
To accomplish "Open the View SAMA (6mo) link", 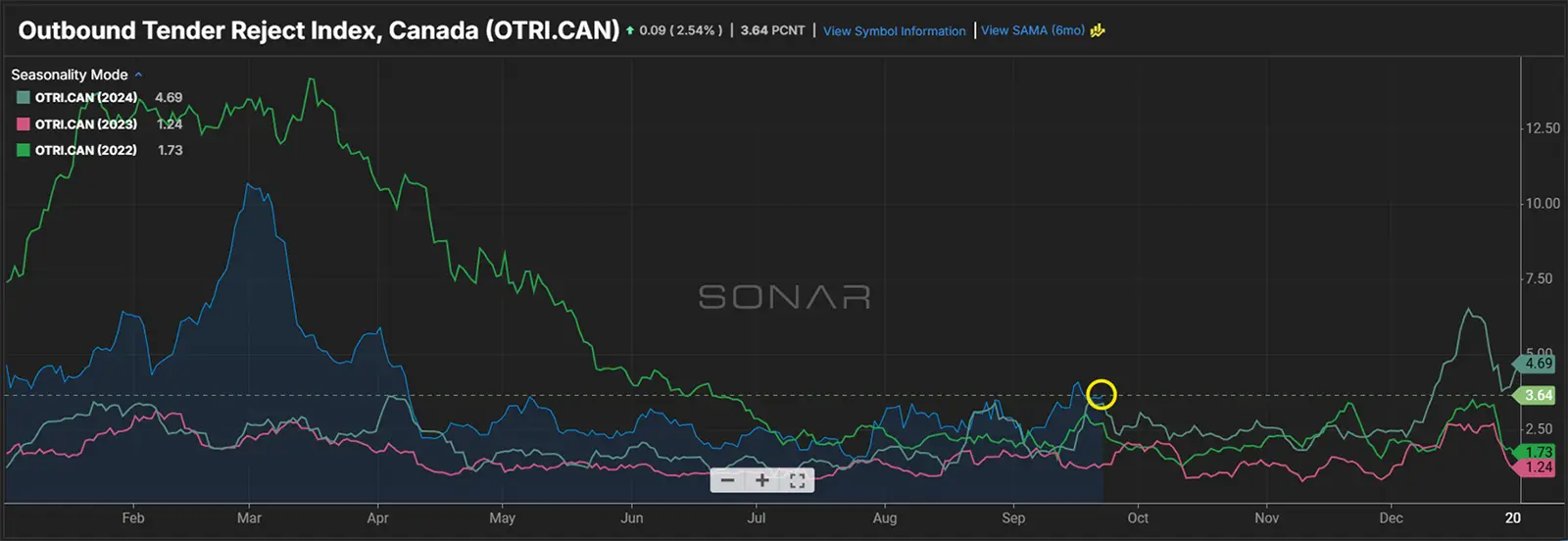I will [1032, 30].
